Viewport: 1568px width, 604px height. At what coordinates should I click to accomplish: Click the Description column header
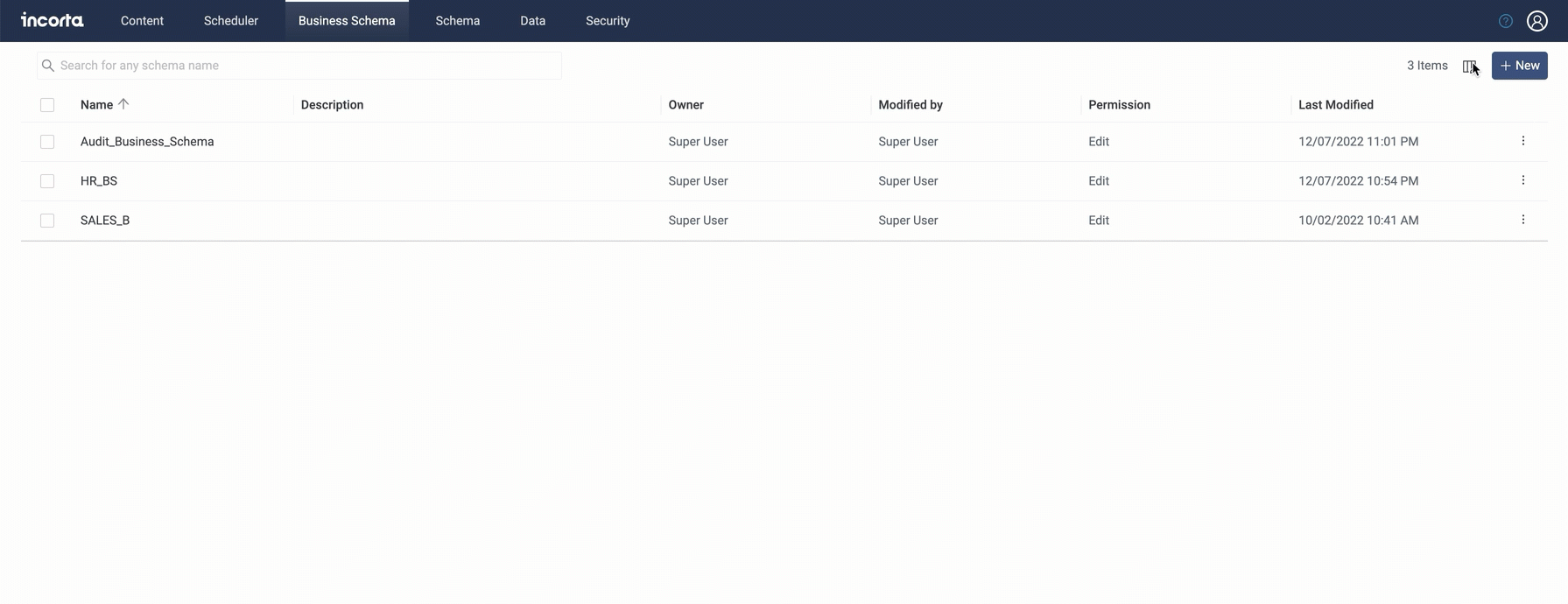332,105
